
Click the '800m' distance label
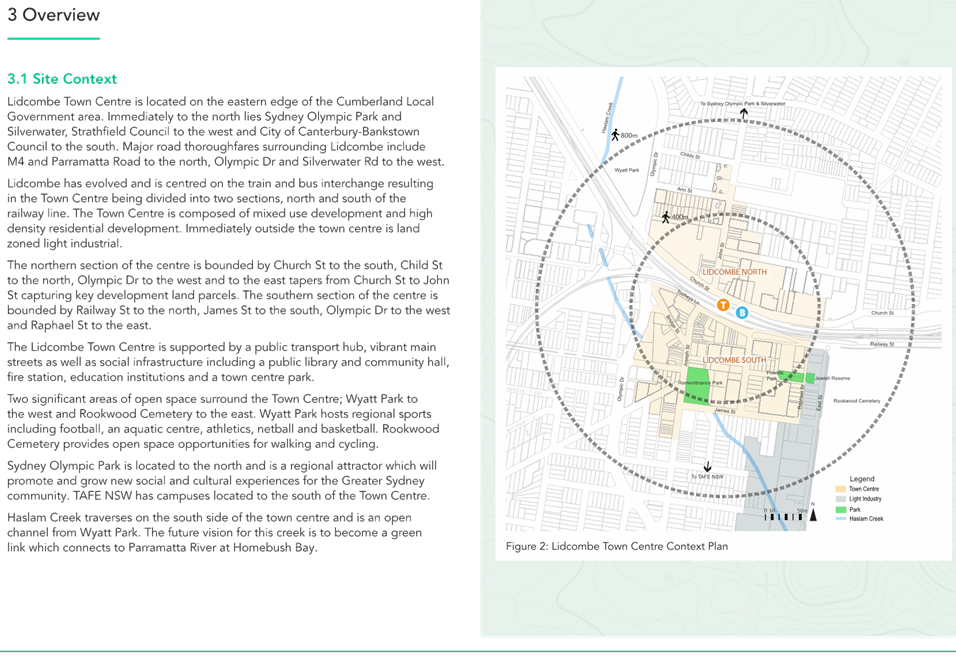(x=629, y=135)
